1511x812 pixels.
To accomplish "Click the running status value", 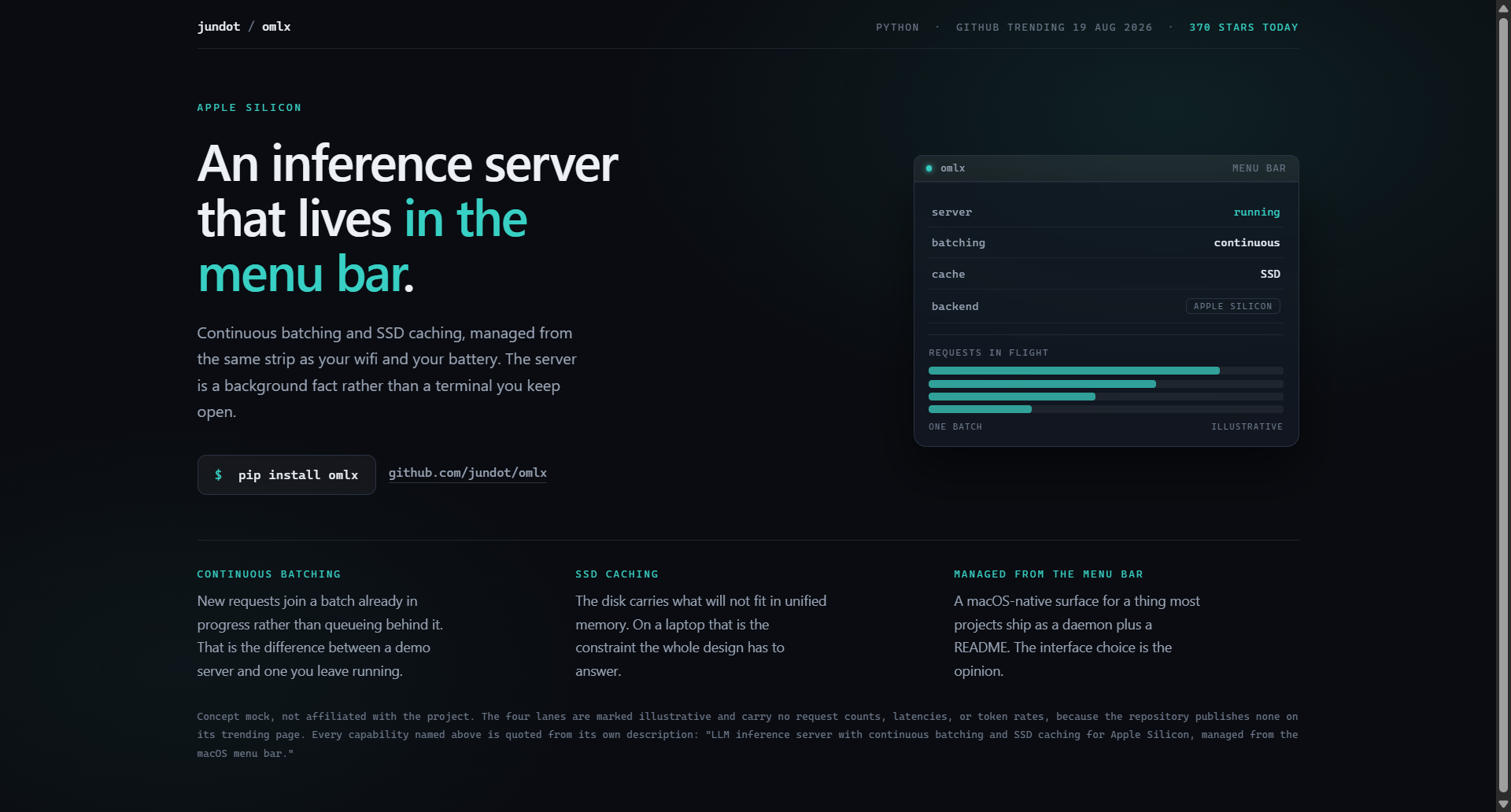I will pos(1256,212).
